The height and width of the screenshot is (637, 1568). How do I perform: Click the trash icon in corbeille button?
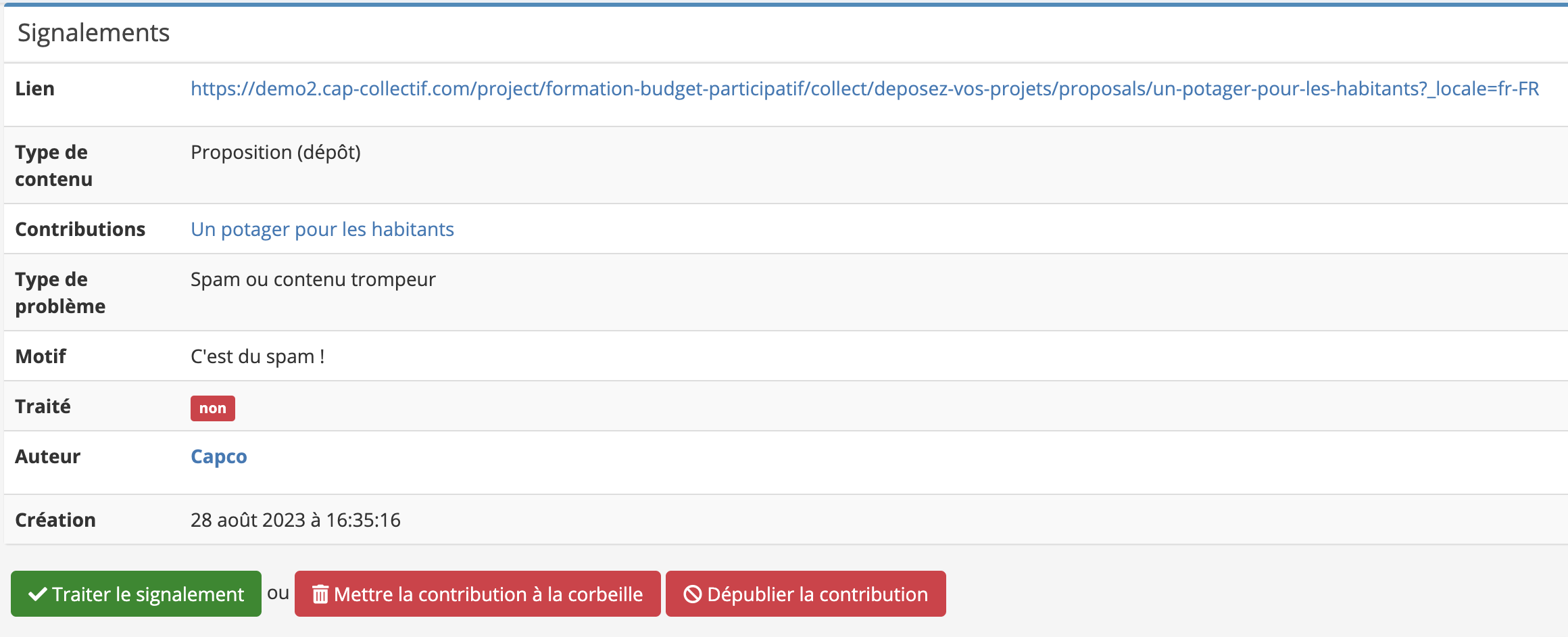coord(320,594)
